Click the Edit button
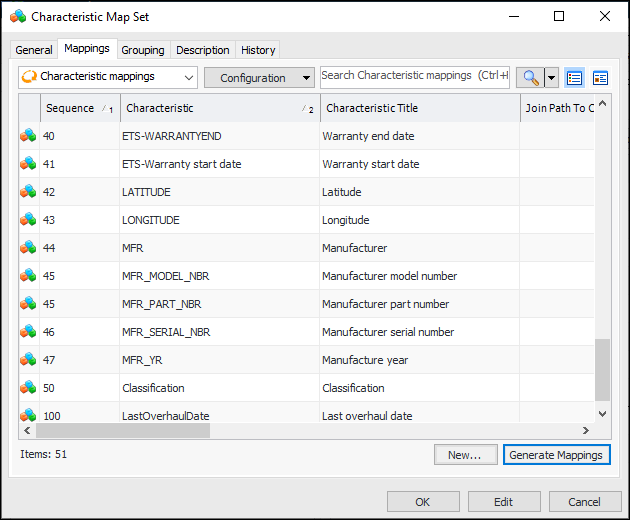The height and width of the screenshot is (520, 630). (x=503, y=502)
